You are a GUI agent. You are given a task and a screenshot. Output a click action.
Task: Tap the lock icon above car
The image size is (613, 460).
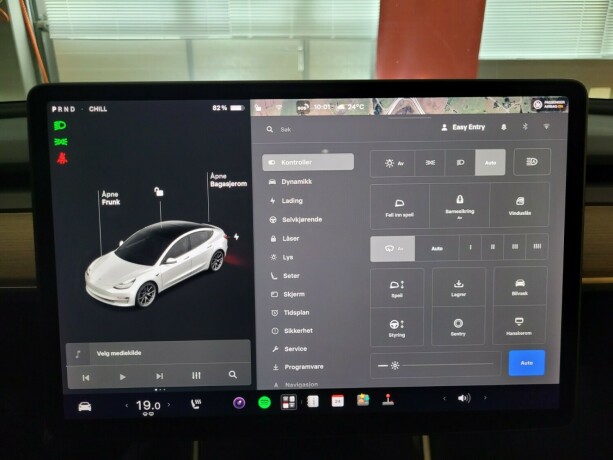[x=159, y=191]
